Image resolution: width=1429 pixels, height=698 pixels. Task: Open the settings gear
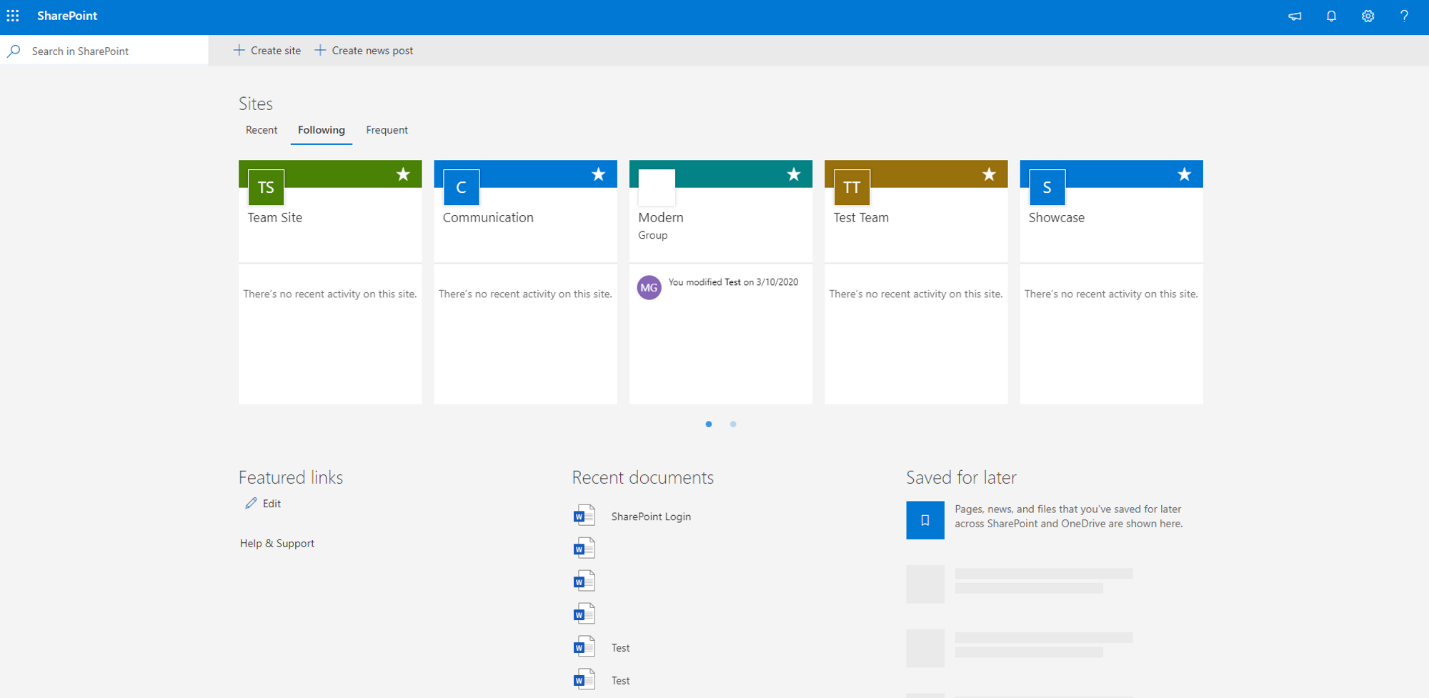(1368, 16)
